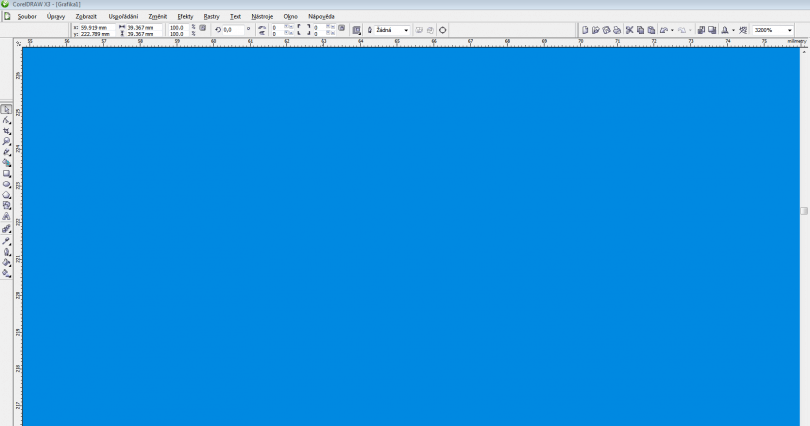Image resolution: width=810 pixels, height=426 pixels.
Task: Click the Wrap paragraph text icon
Action: click(356, 30)
